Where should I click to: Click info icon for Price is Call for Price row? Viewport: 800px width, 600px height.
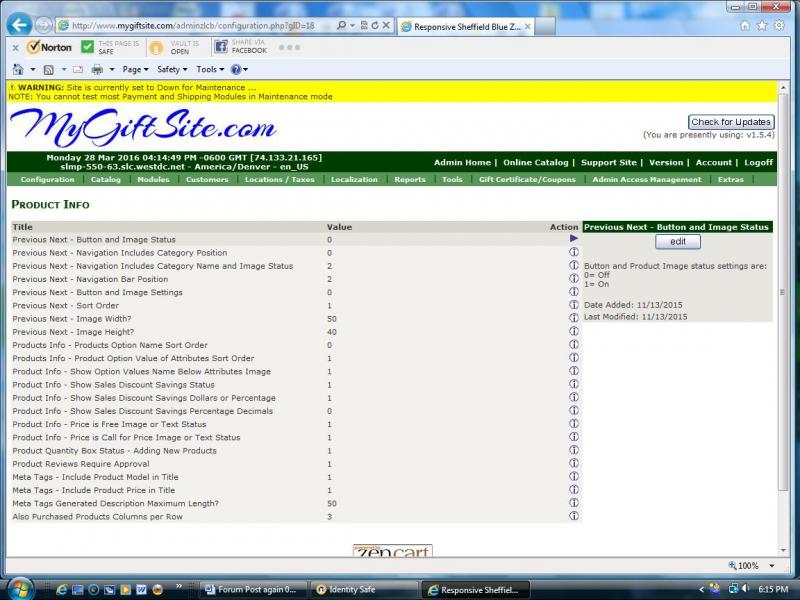click(574, 437)
